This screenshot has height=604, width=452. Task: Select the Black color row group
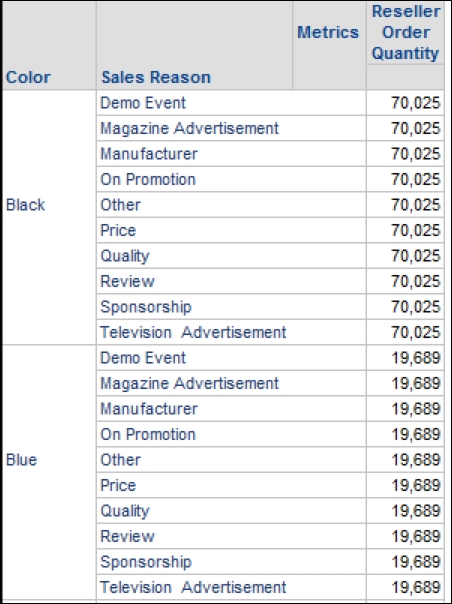[25, 205]
